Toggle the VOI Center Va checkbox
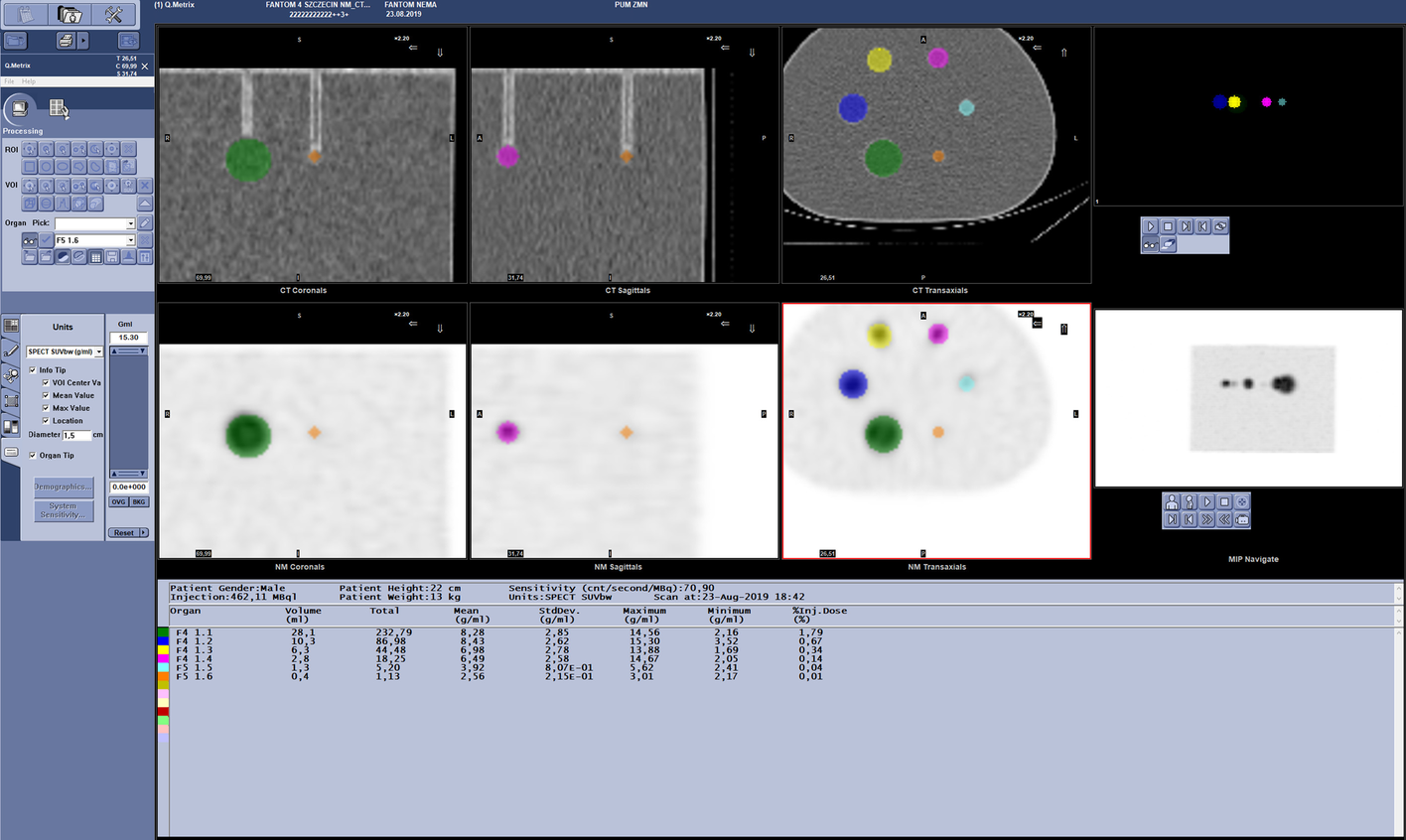This screenshot has width=1406, height=840. (x=46, y=383)
